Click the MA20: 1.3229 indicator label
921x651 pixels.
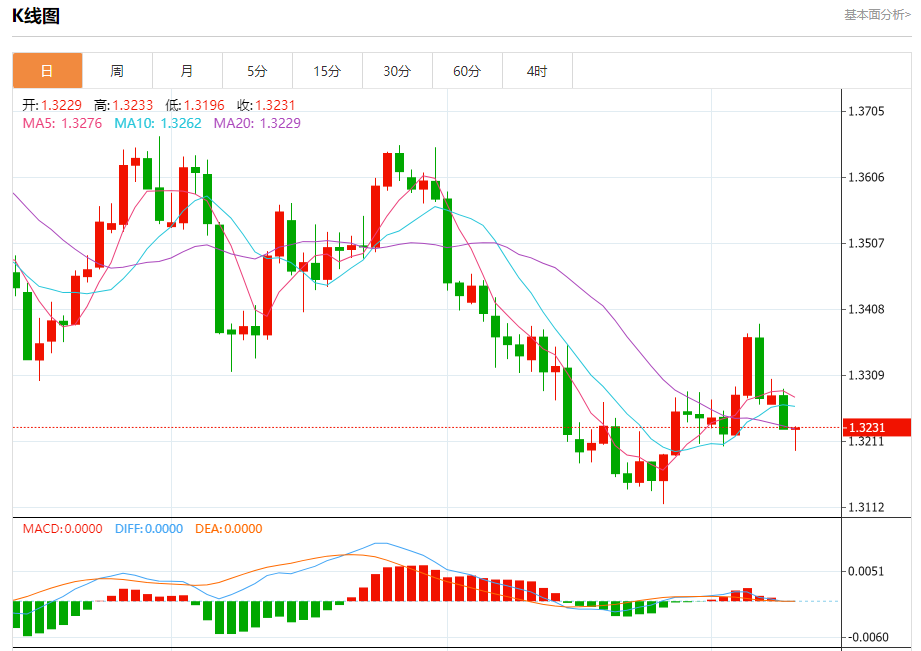[257, 123]
